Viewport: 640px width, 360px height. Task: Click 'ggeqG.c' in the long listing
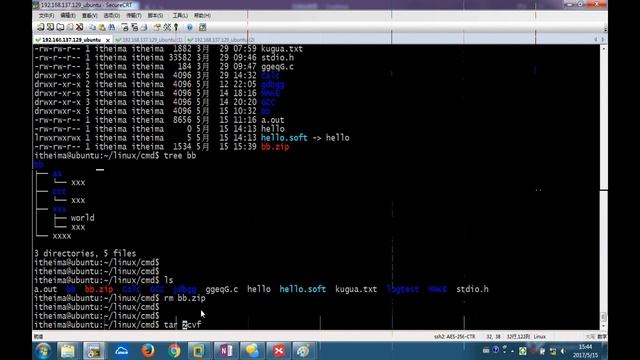[278, 67]
